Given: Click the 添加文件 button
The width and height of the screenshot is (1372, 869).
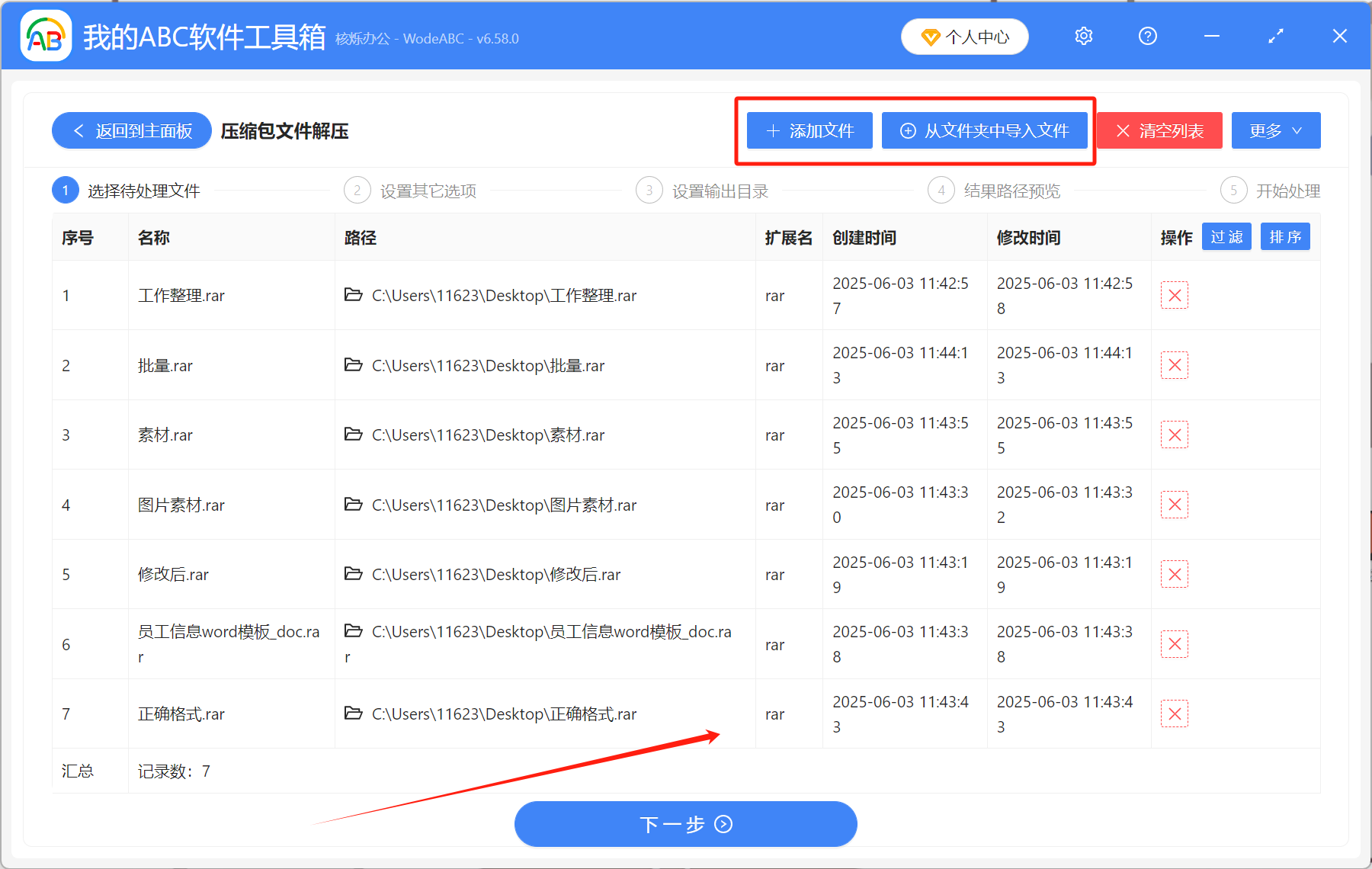Looking at the screenshot, I should pyautogui.click(x=809, y=130).
